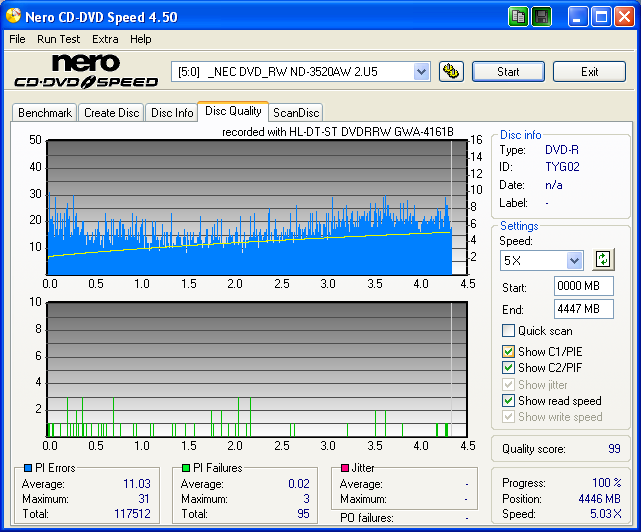Image resolution: width=641 pixels, height=532 pixels.
Task: Open the Help menu
Action: coord(141,39)
